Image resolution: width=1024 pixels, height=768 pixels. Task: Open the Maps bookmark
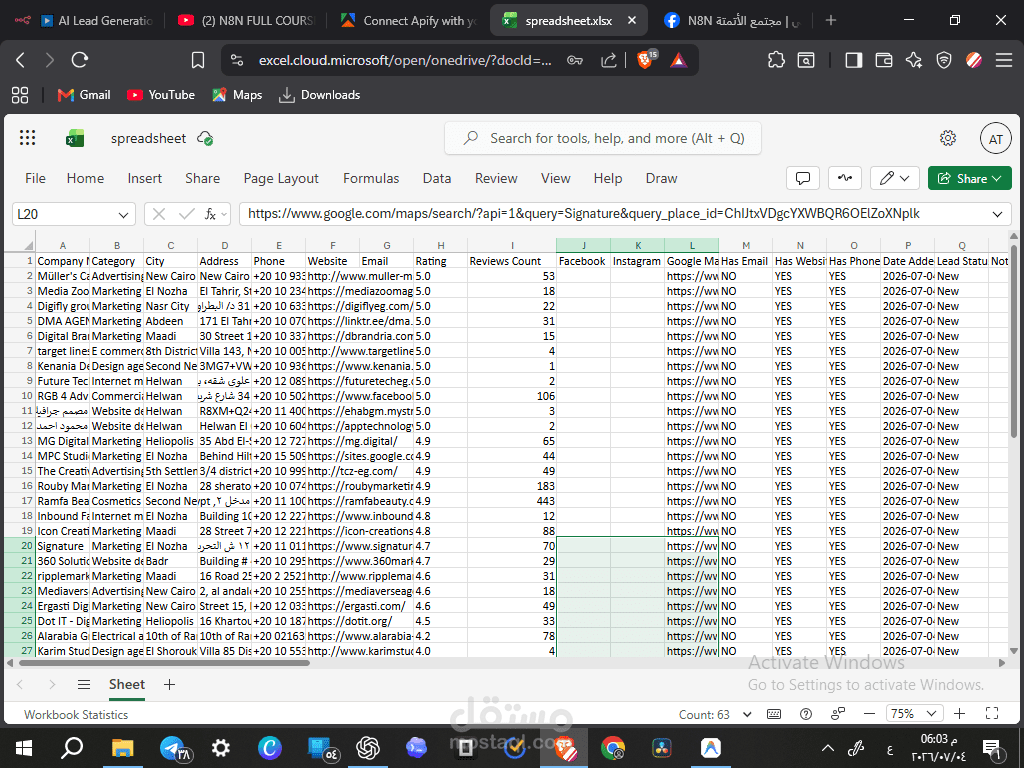[x=237, y=95]
